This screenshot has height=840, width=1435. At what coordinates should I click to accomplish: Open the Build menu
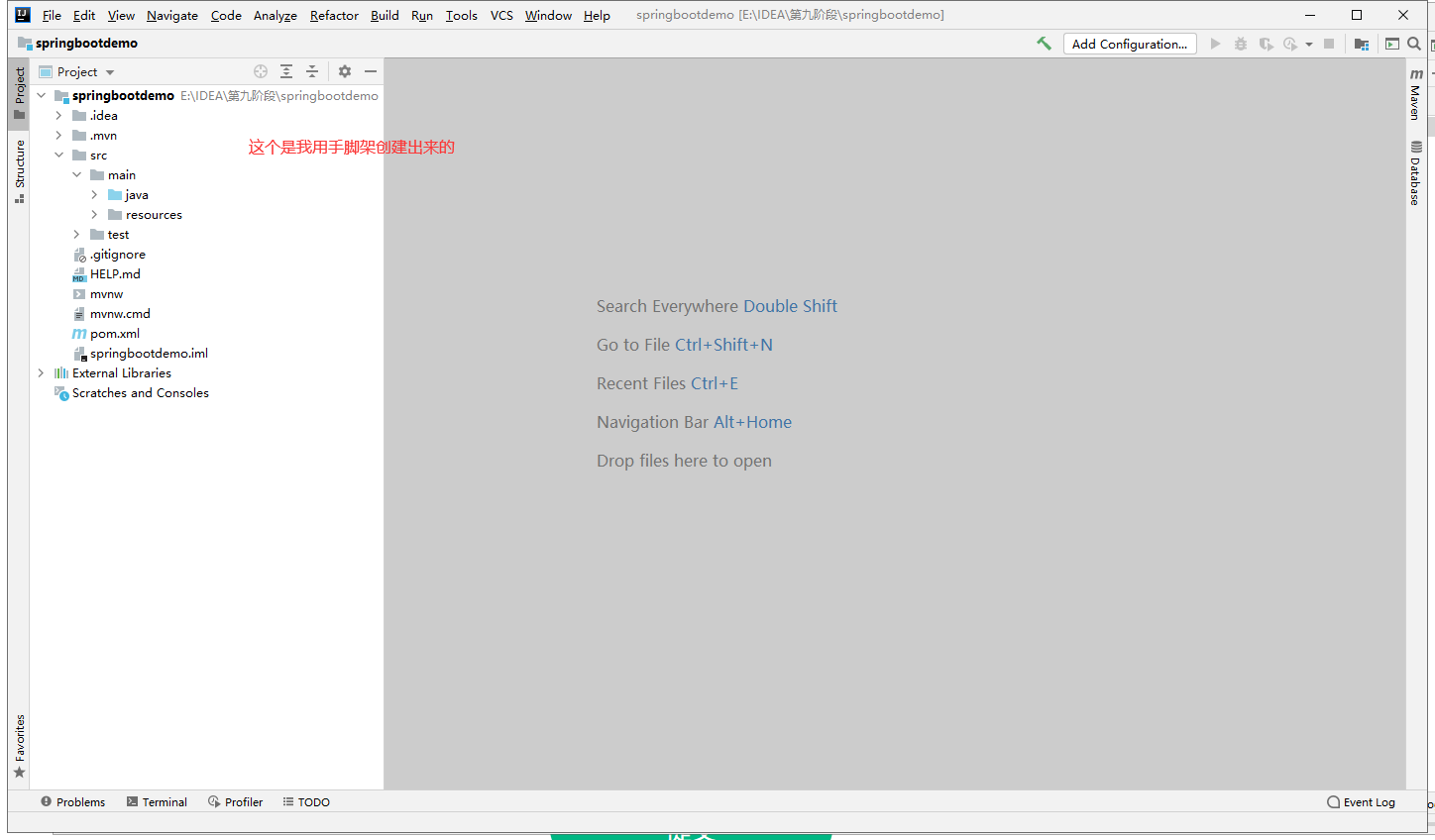pos(385,15)
